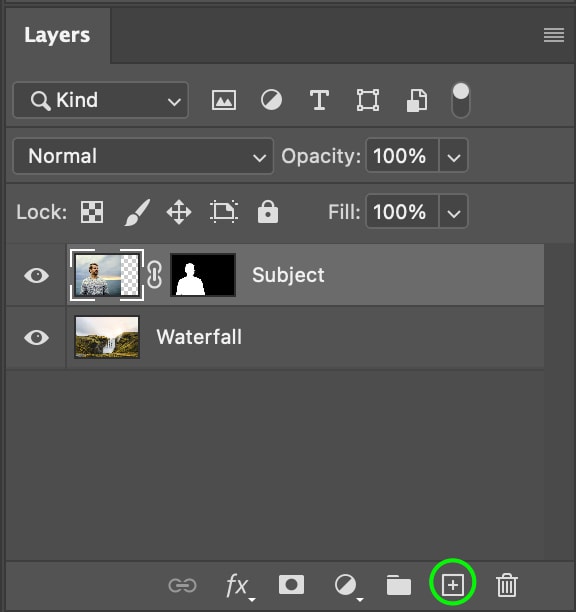Image resolution: width=576 pixels, height=612 pixels.
Task: Open the fx layer style menu
Action: click(x=240, y=587)
